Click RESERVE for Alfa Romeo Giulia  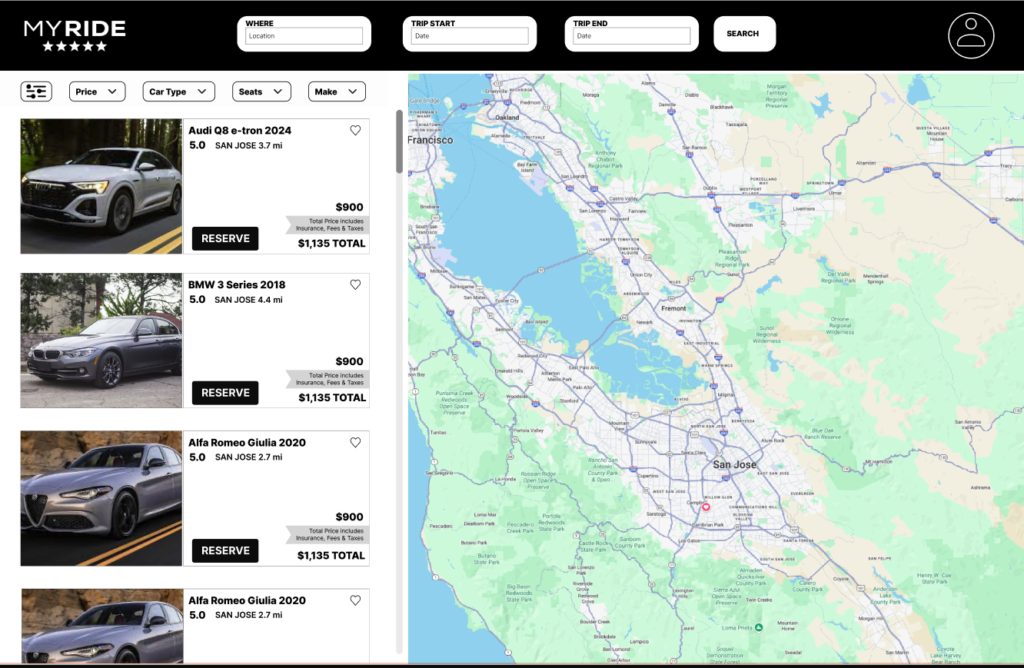click(225, 551)
